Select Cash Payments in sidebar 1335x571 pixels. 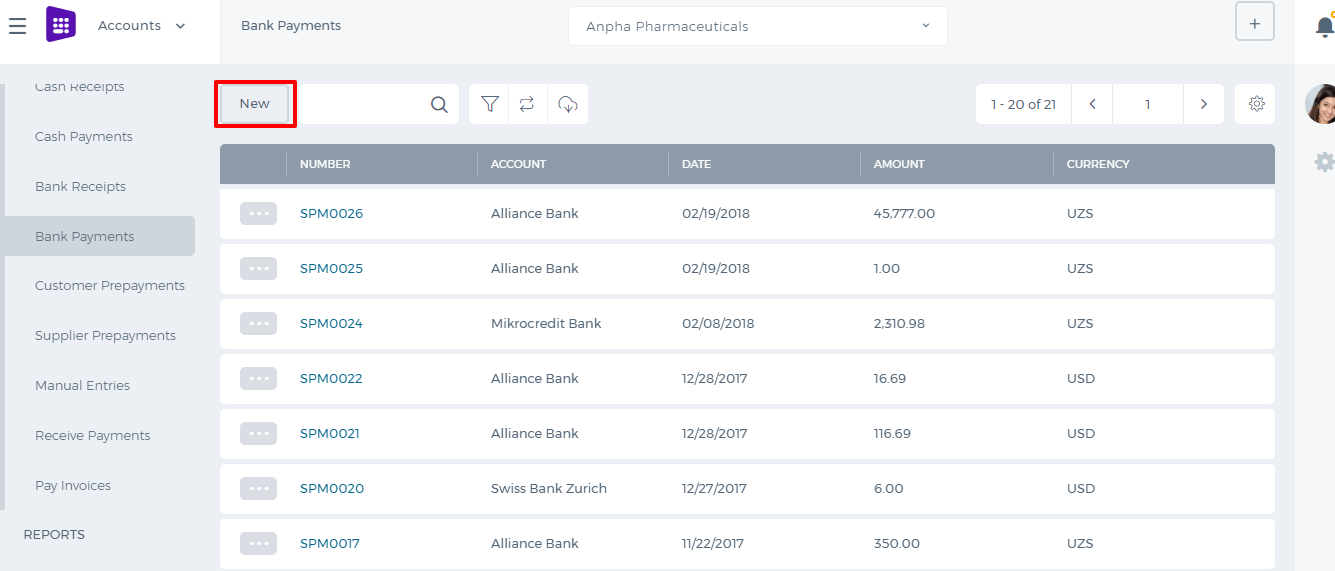[x=84, y=137]
